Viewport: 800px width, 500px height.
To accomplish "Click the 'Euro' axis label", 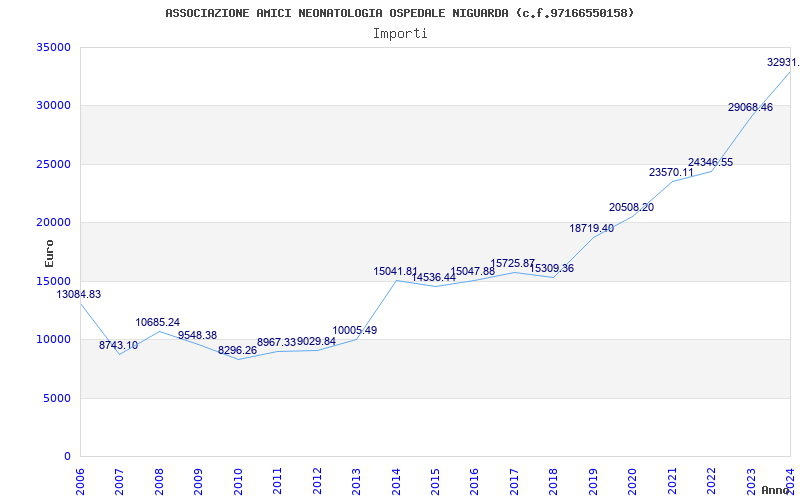I will 49,253.
